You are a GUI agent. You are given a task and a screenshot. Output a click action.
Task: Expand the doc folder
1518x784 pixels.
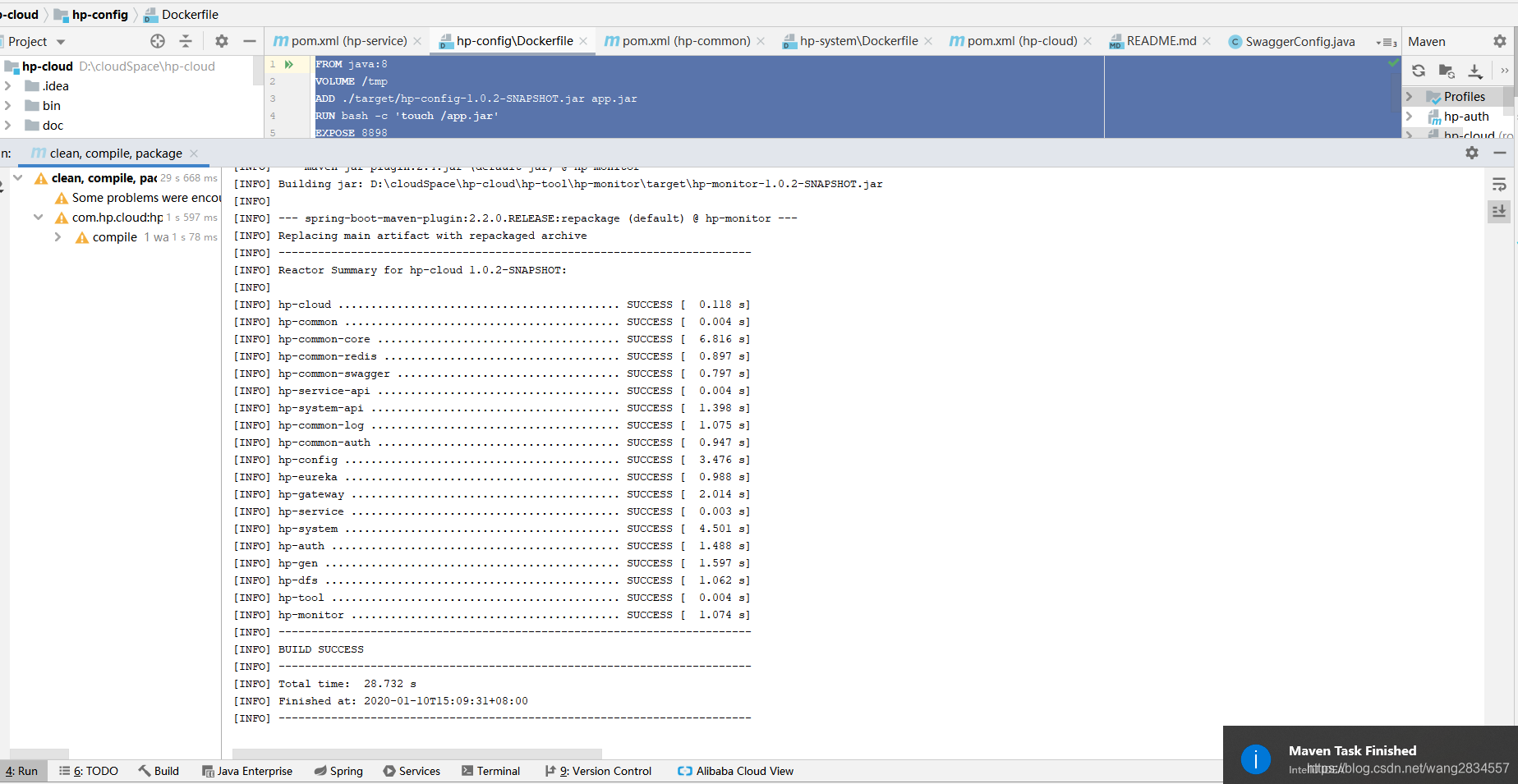tap(8, 125)
